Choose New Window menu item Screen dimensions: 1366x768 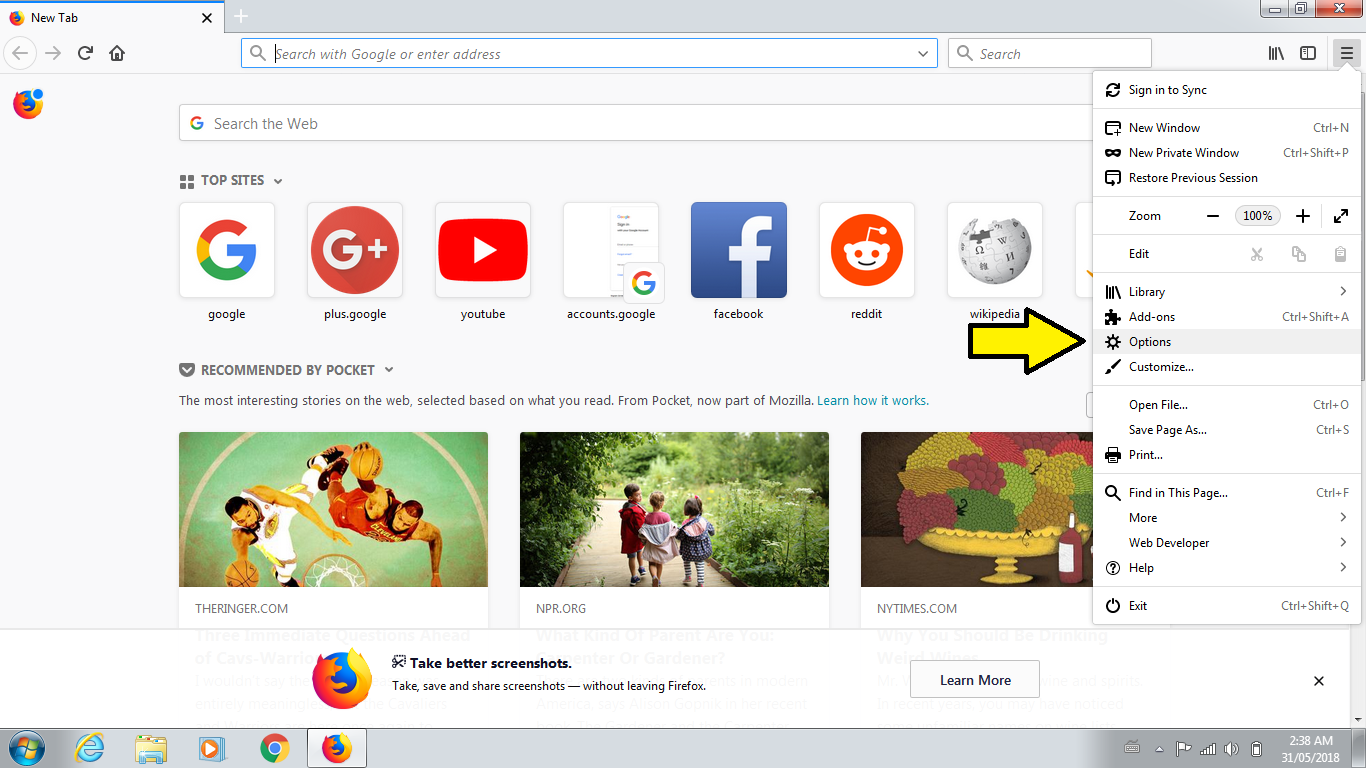[1227, 128]
